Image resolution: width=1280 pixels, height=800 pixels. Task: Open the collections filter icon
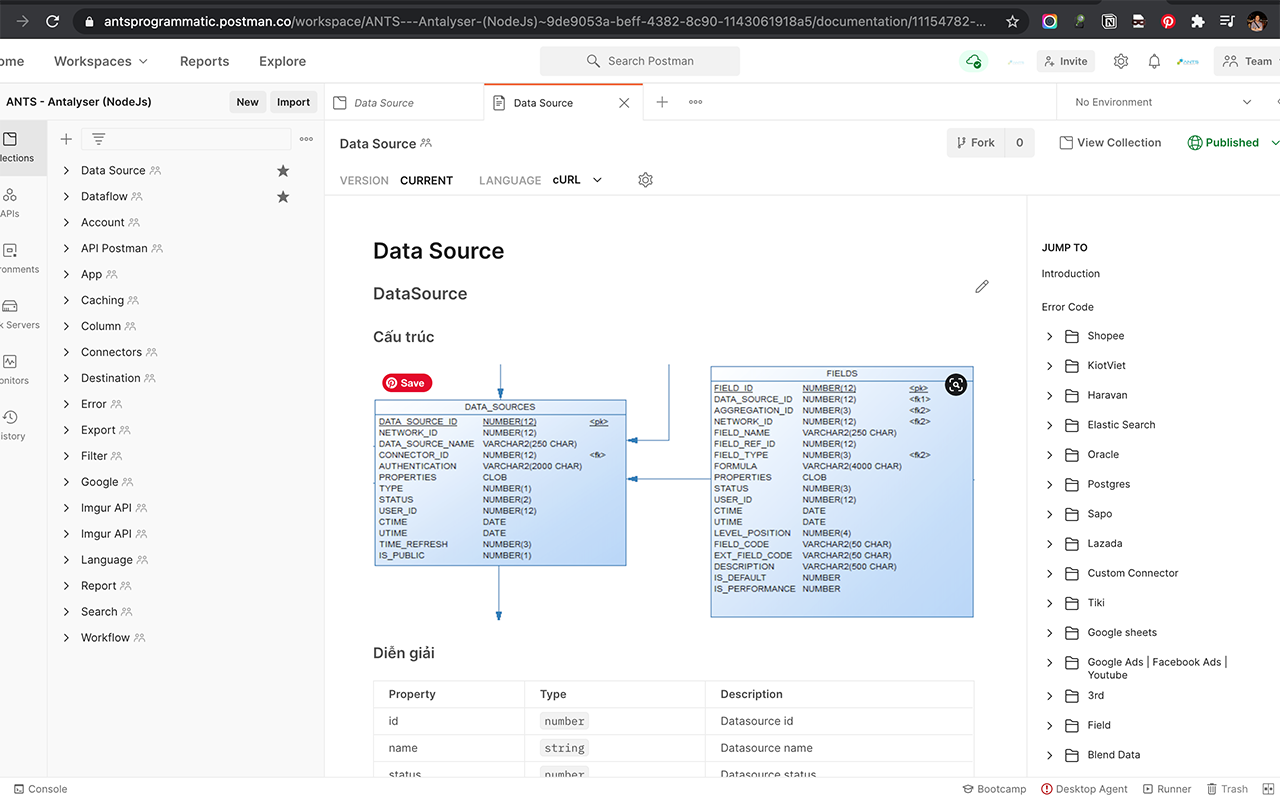(x=98, y=139)
